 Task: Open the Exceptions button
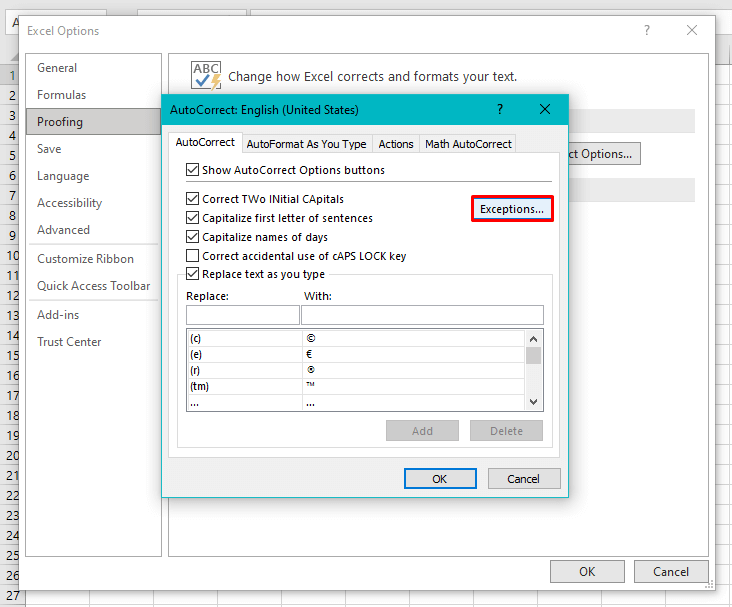click(x=512, y=209)
